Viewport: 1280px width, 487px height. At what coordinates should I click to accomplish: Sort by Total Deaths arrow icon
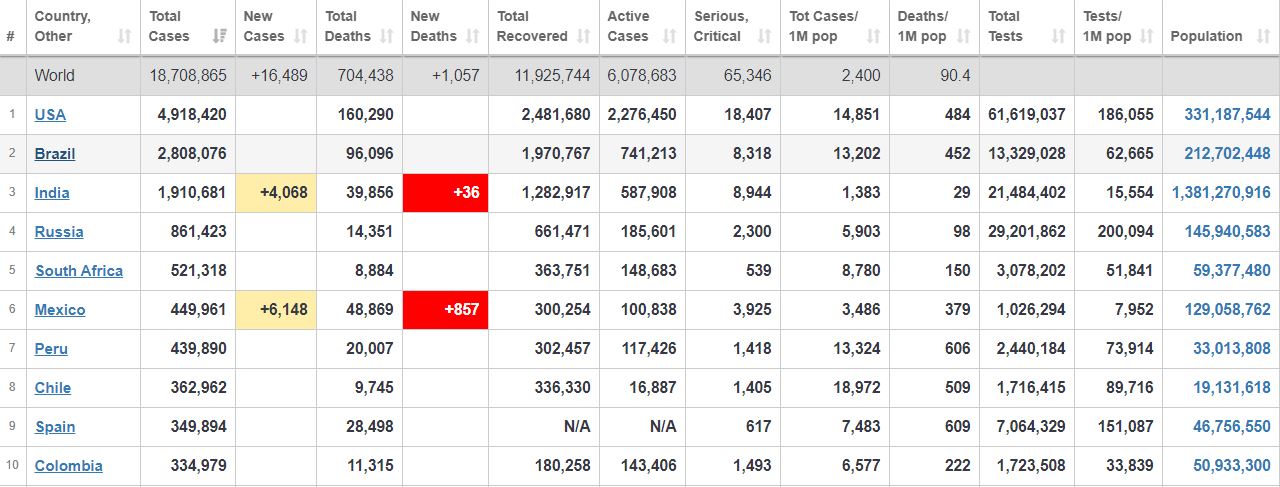[x=387, y=36]
